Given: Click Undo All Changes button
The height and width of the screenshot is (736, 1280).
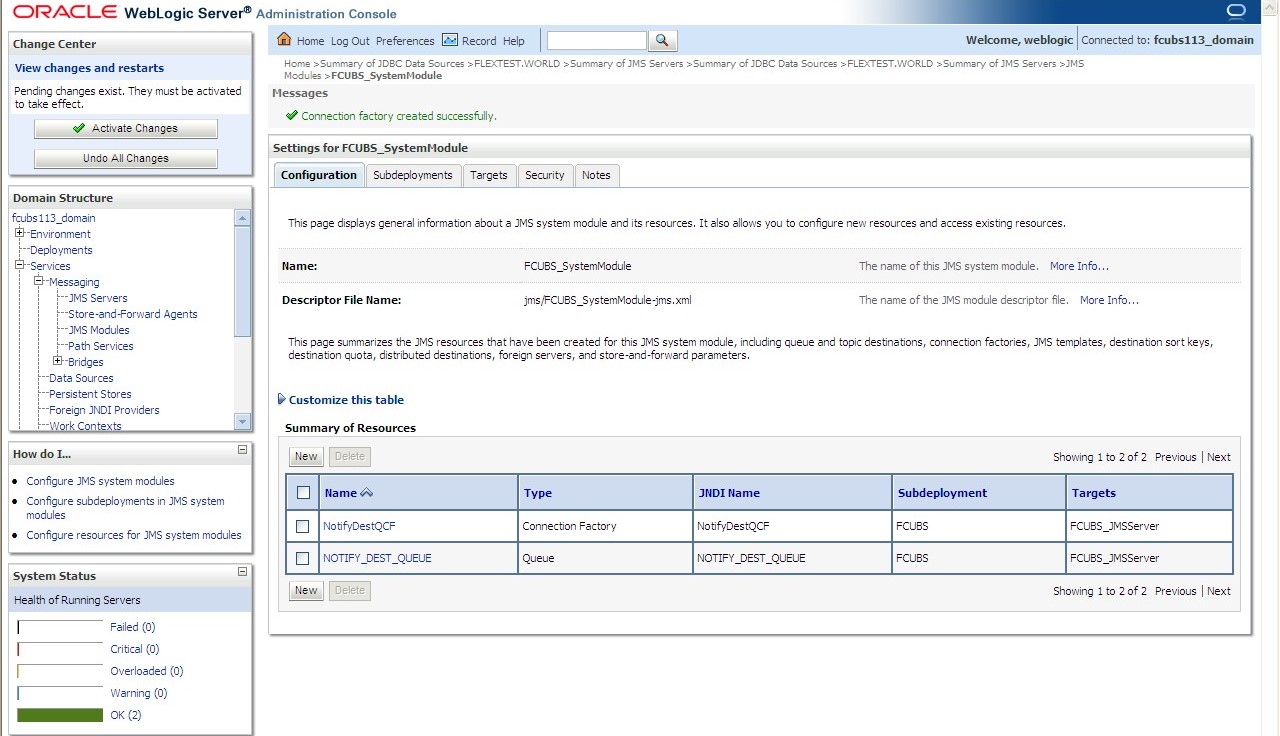Looking at the screenshot, I should (126, 158).
